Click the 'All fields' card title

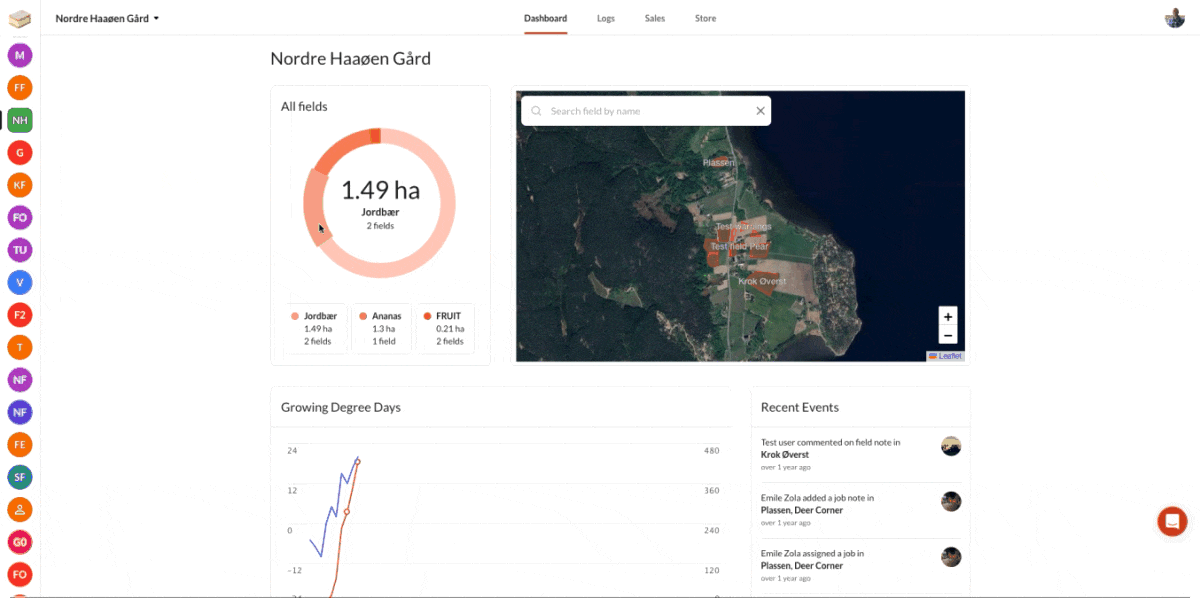click(x=304, y=106)
